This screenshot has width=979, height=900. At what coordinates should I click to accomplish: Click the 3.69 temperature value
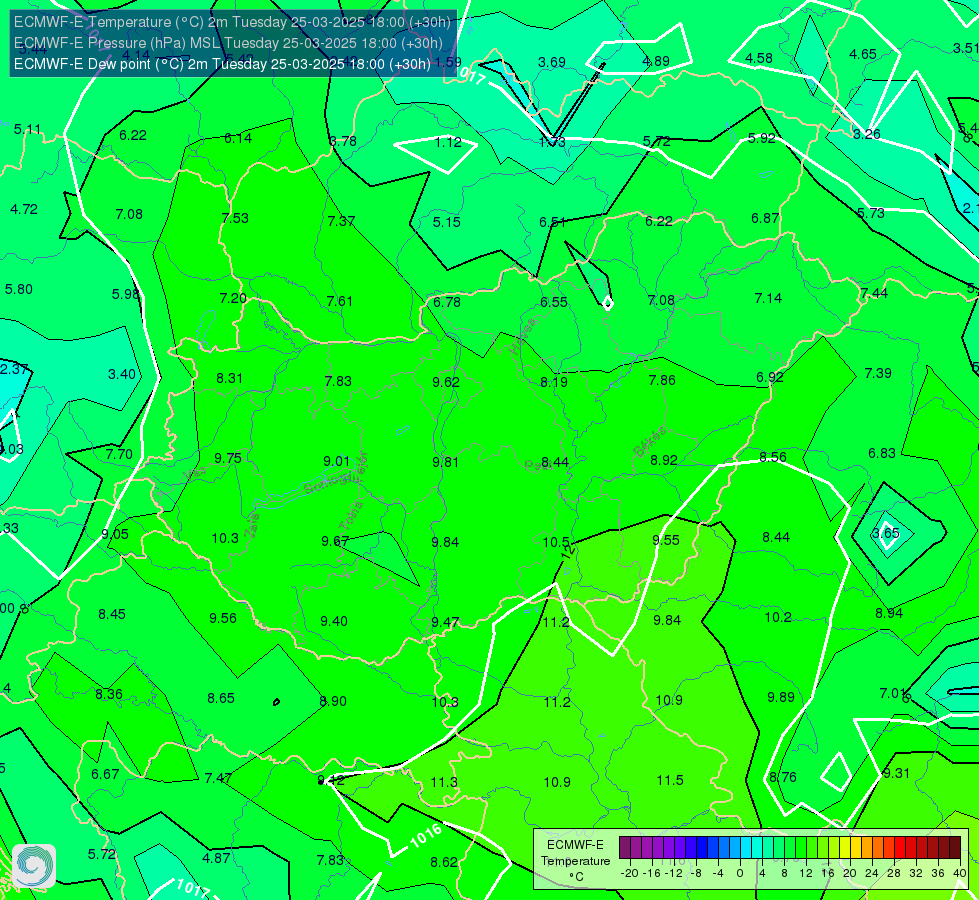[x=552, y=62]
